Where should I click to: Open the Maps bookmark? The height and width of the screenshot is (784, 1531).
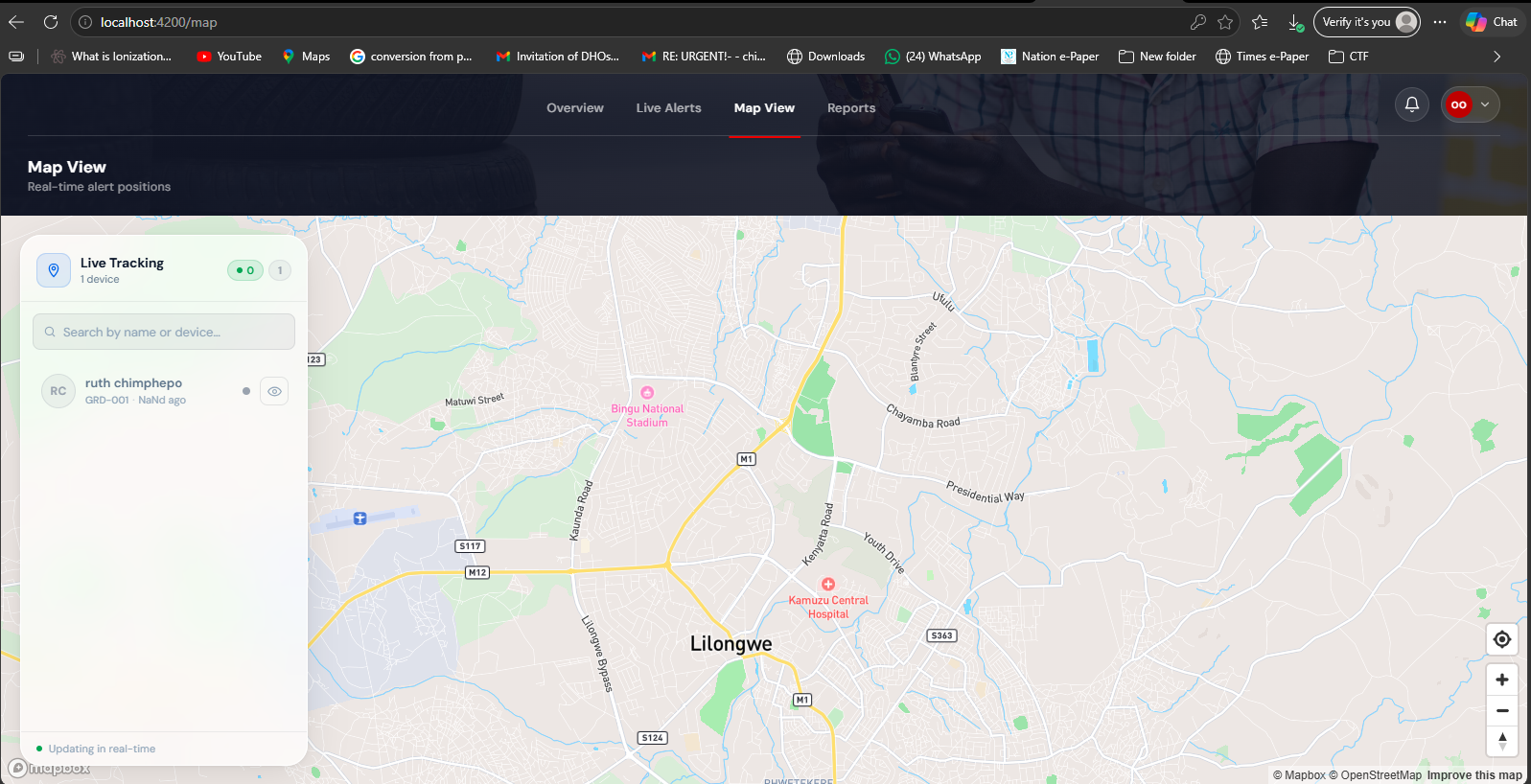pos(306,57)
